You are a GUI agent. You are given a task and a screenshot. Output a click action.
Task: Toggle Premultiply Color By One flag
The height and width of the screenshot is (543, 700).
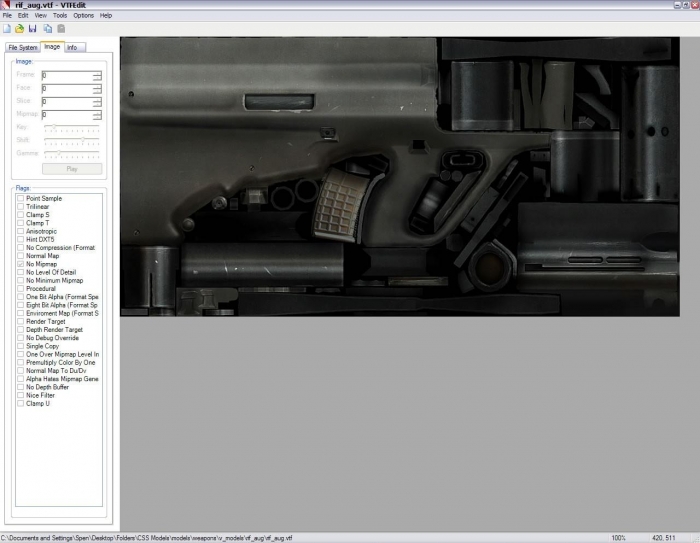pos(21,363)
